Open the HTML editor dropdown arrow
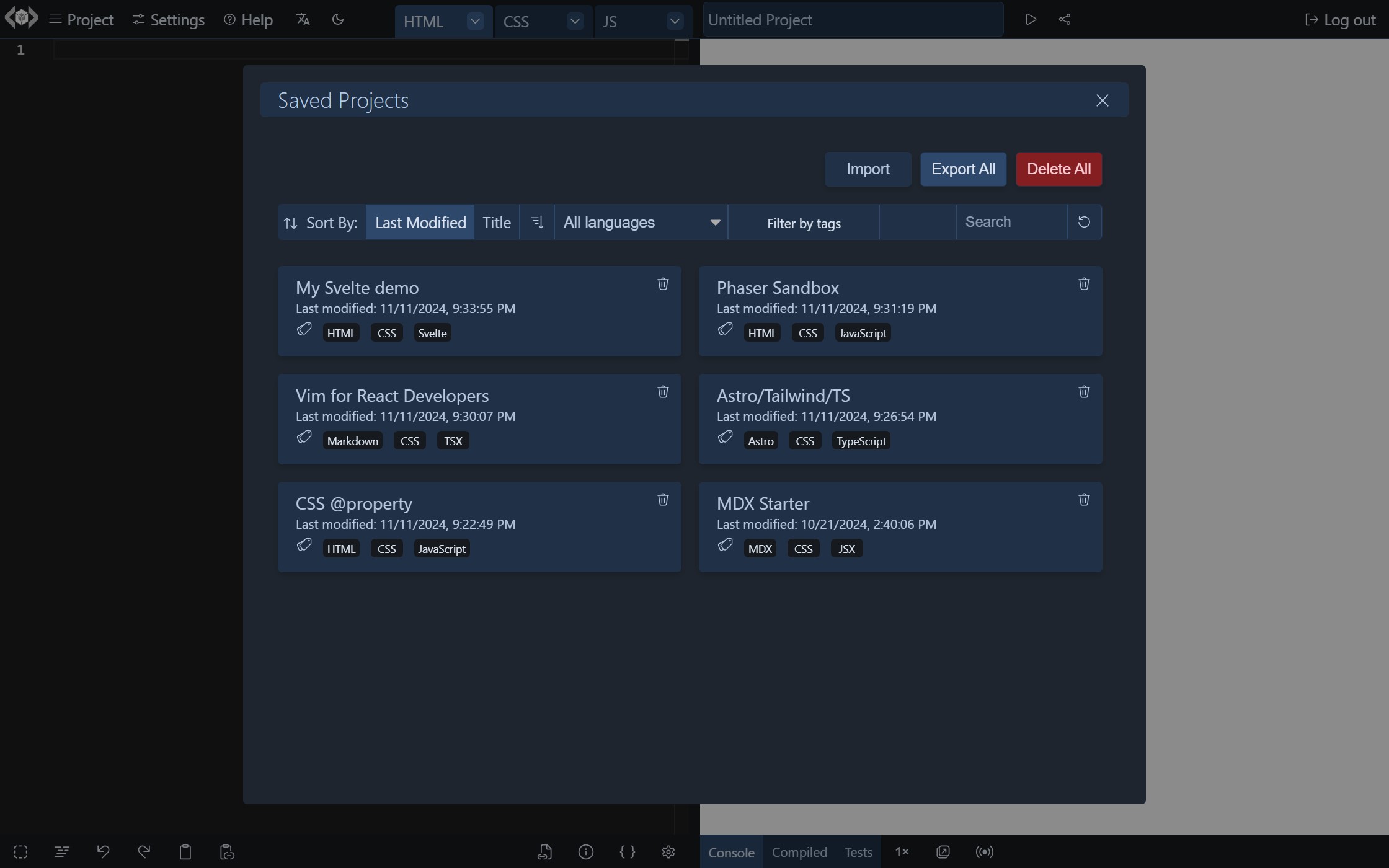1389x868 pixels. (475, 22)
